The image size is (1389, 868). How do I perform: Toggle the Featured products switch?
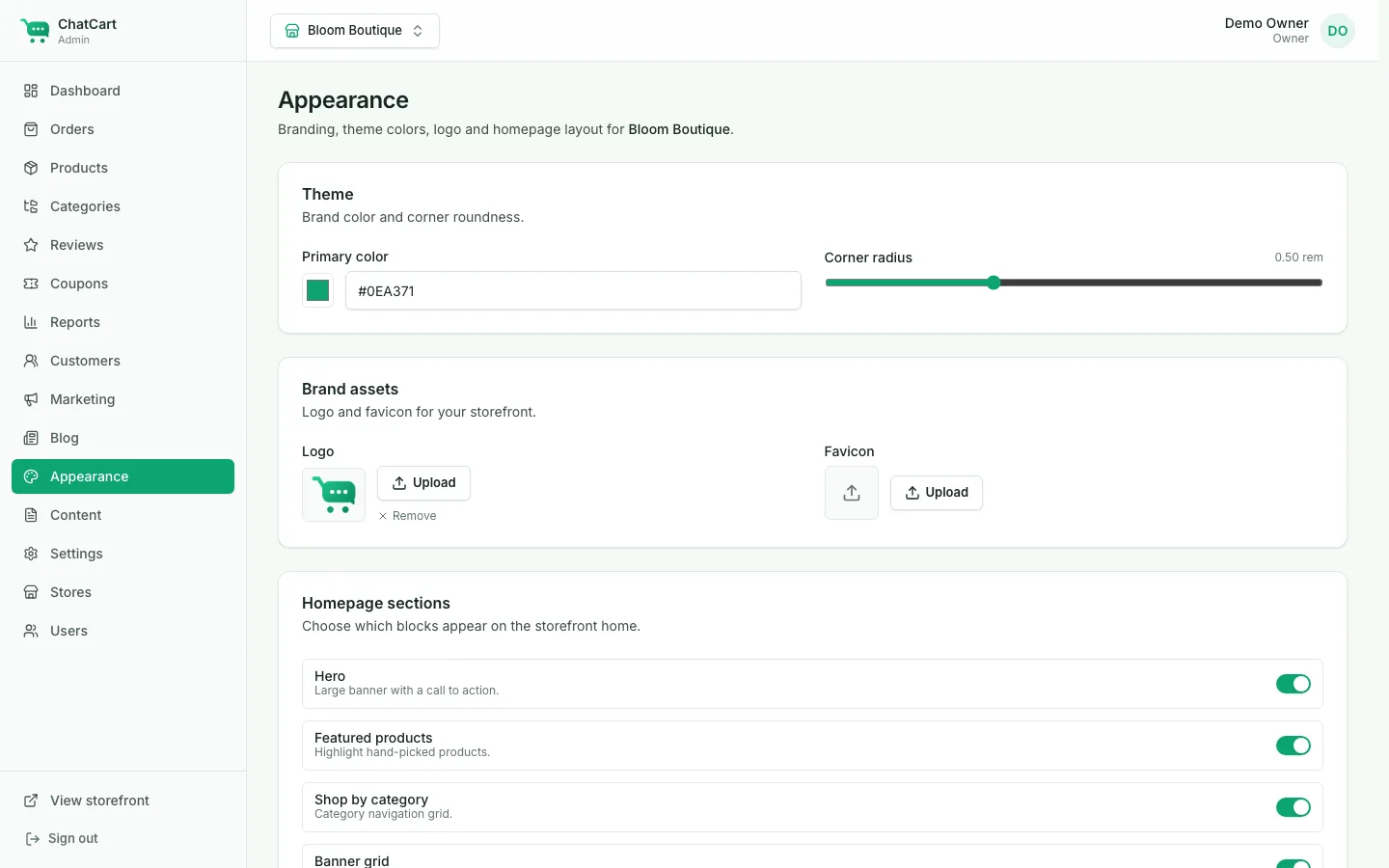[1294, 746]
